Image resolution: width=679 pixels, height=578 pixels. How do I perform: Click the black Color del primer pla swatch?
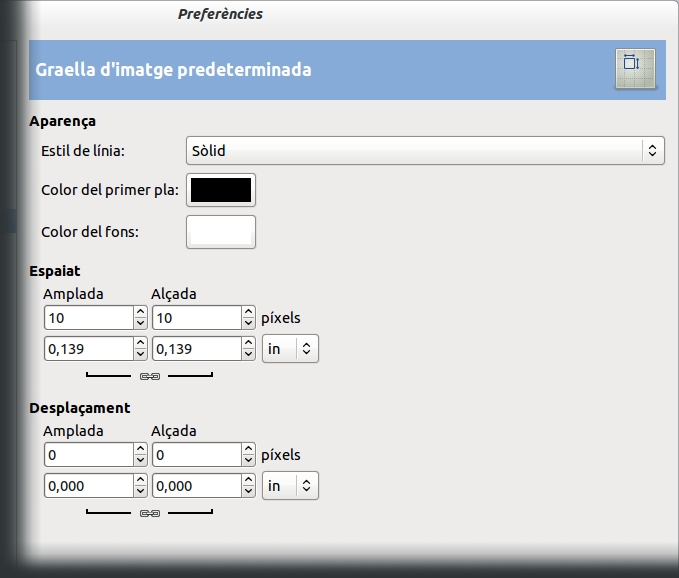point(221,190)
